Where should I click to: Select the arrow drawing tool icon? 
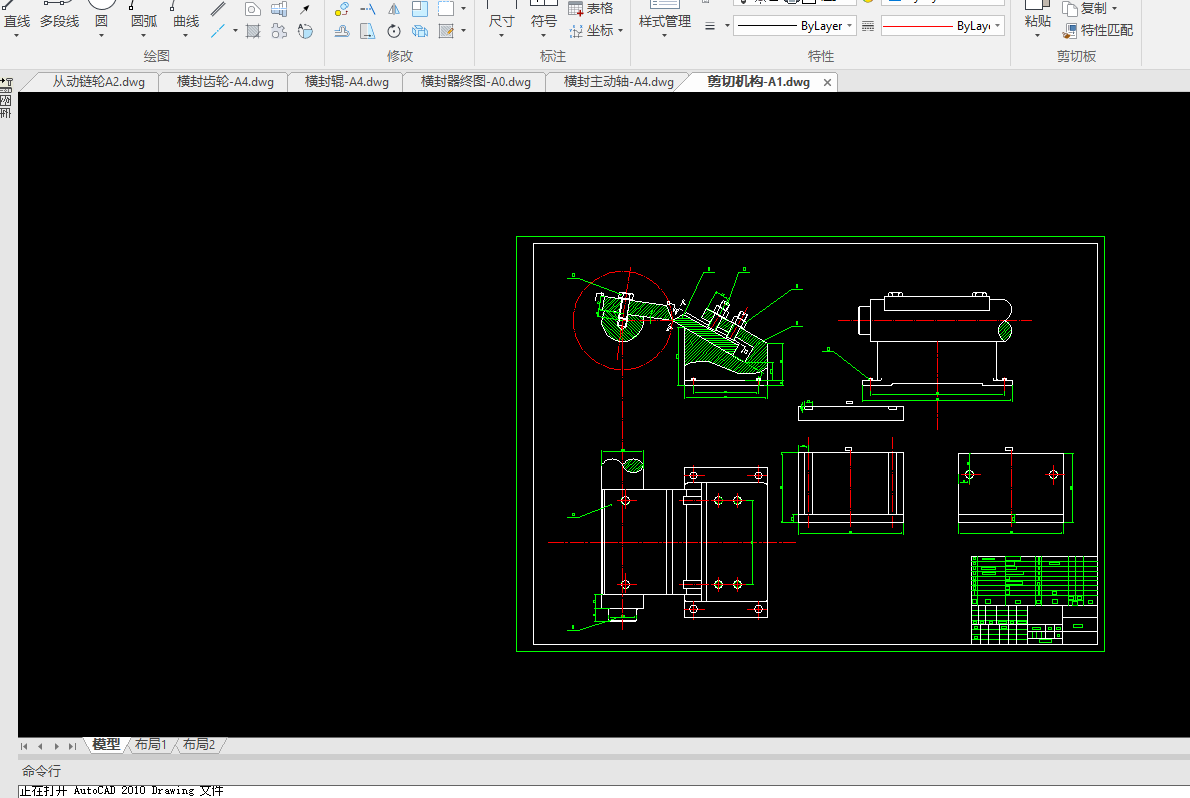305,8
